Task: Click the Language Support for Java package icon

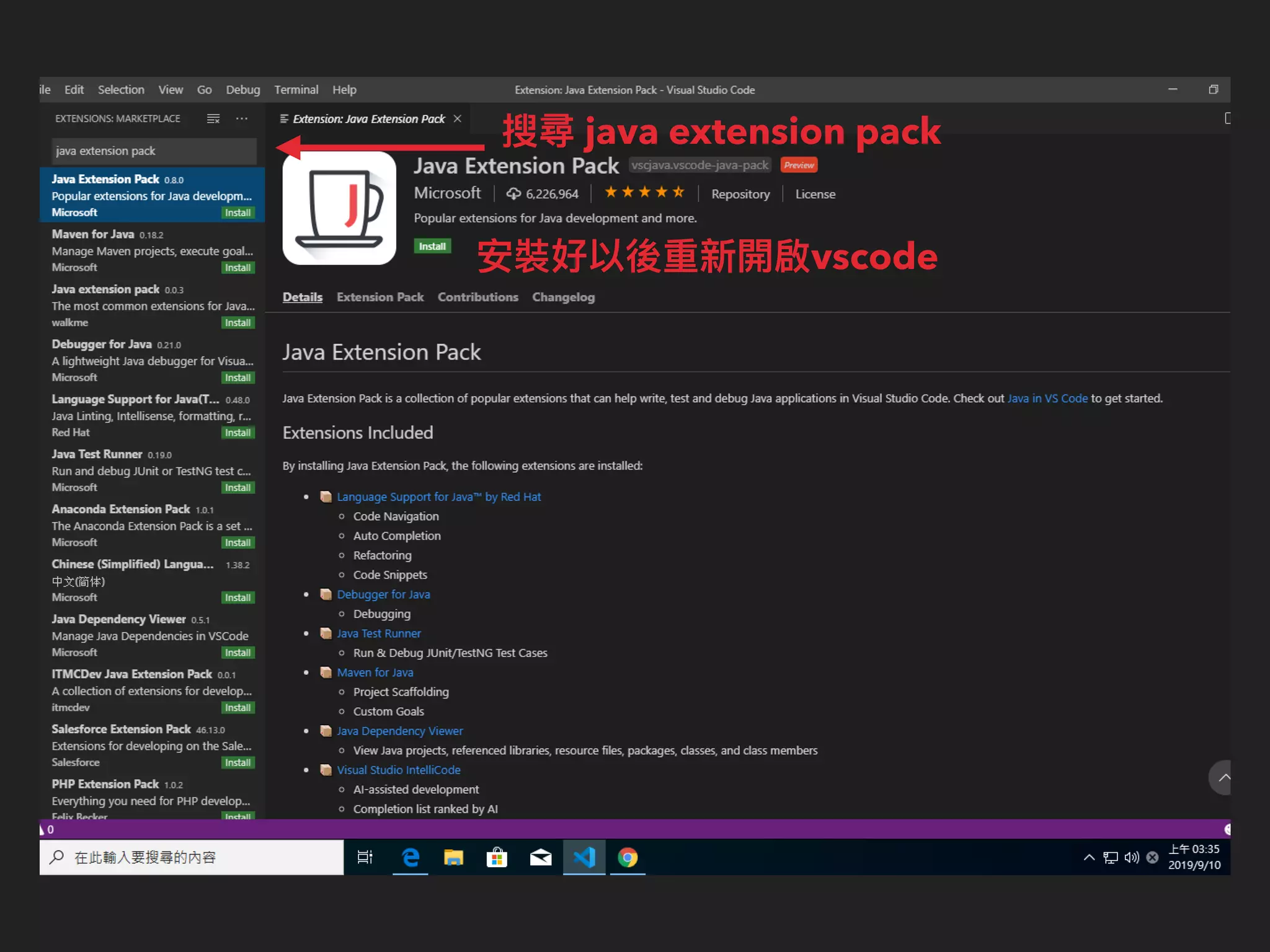Action: (x=326, y=496)
